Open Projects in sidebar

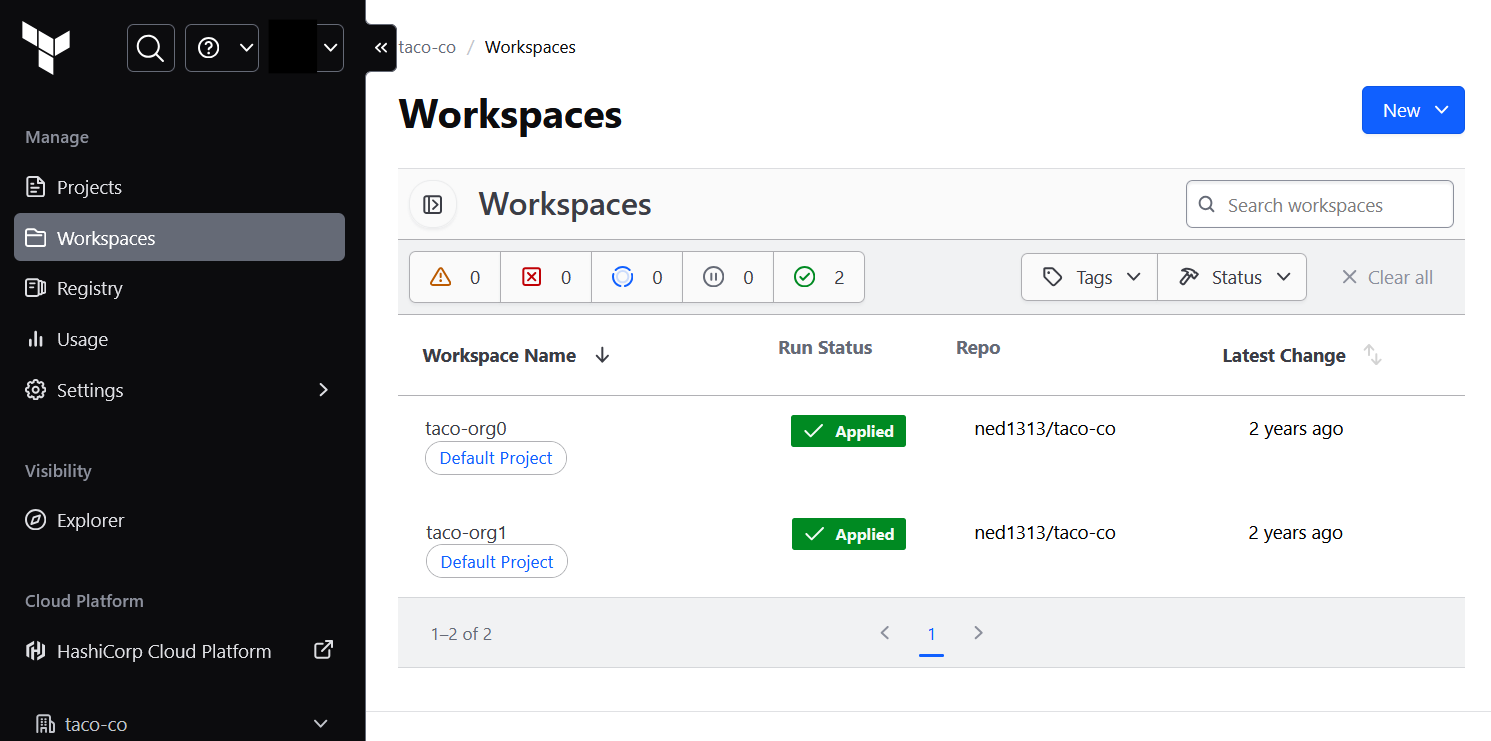coord(179,187)
